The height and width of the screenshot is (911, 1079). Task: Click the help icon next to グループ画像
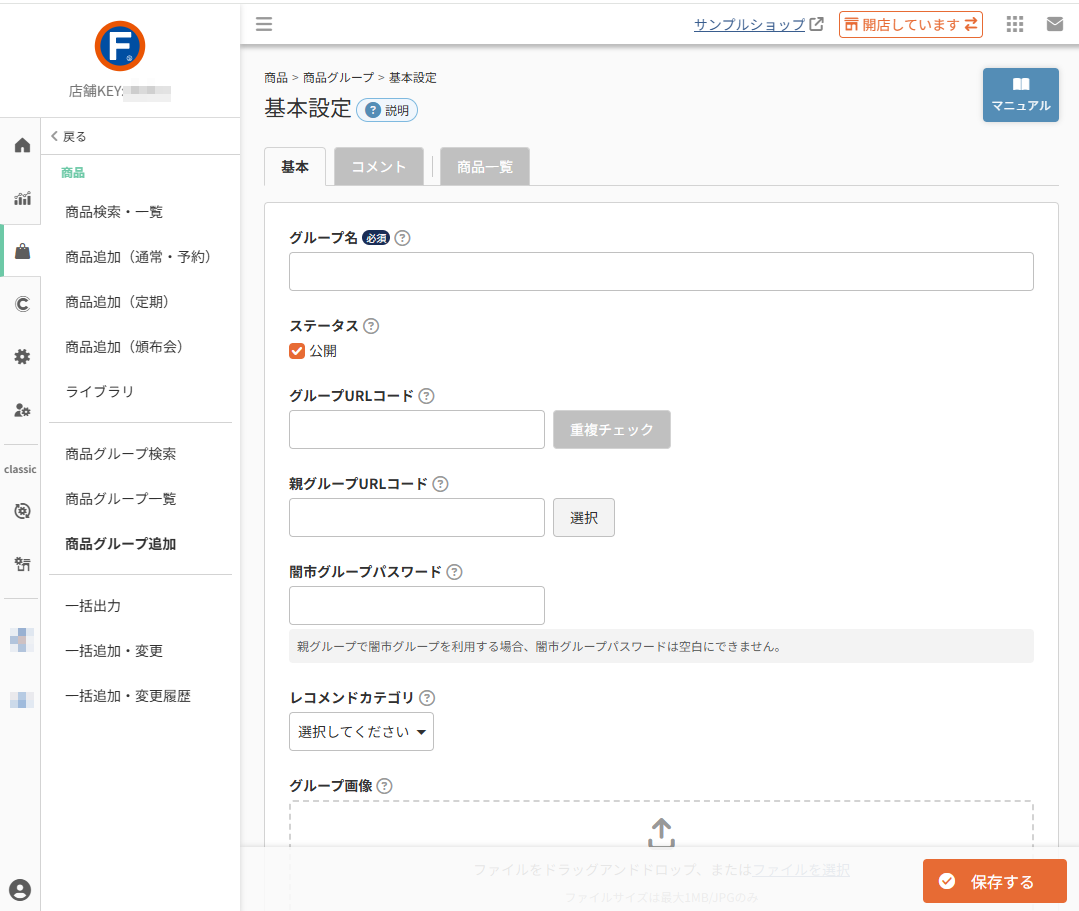coord(385,786)
